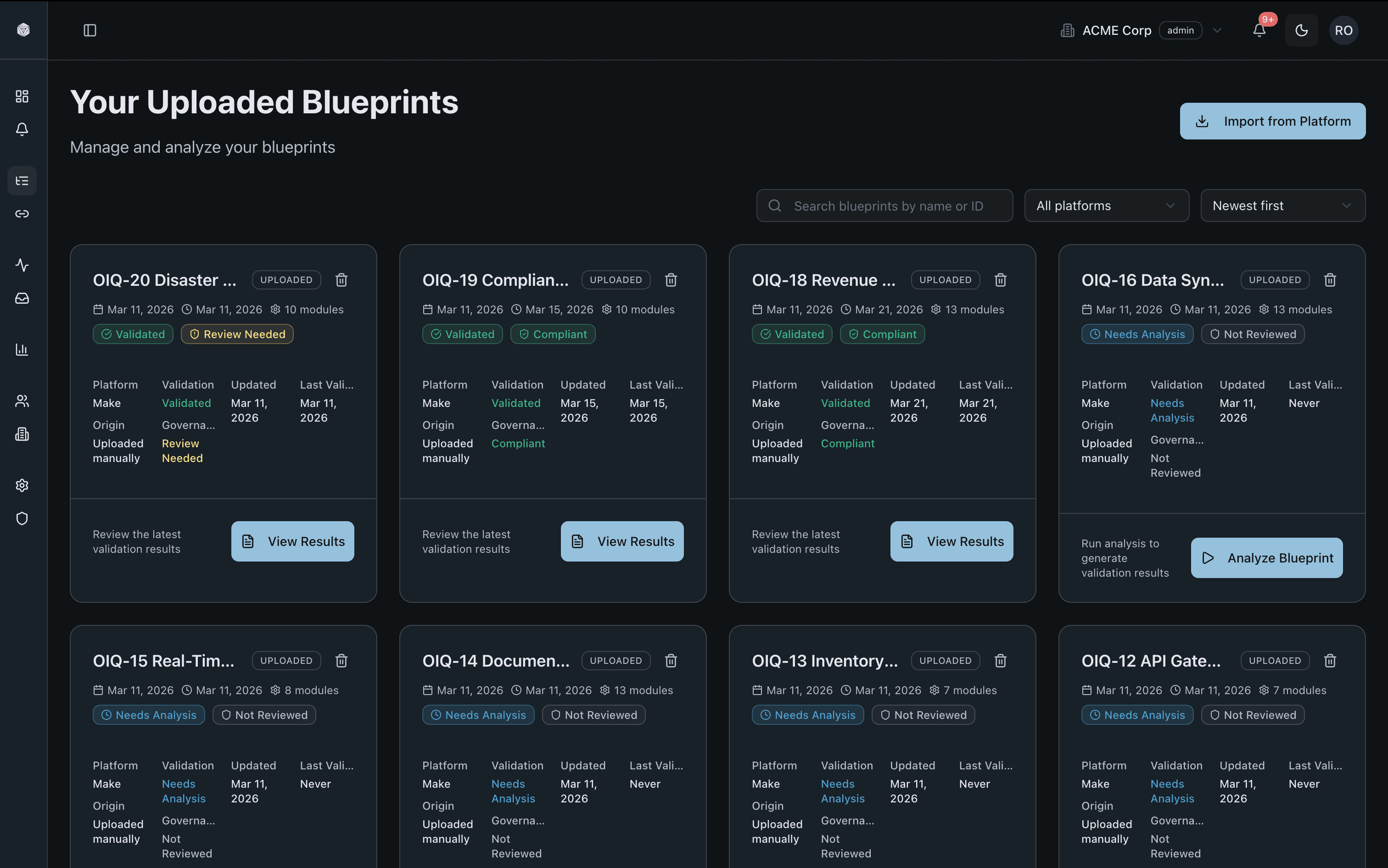The image size is (1388, 868).
Task: Open the connections link icon in sidebar
Action: pyautogui.click(x=22, y=213)
